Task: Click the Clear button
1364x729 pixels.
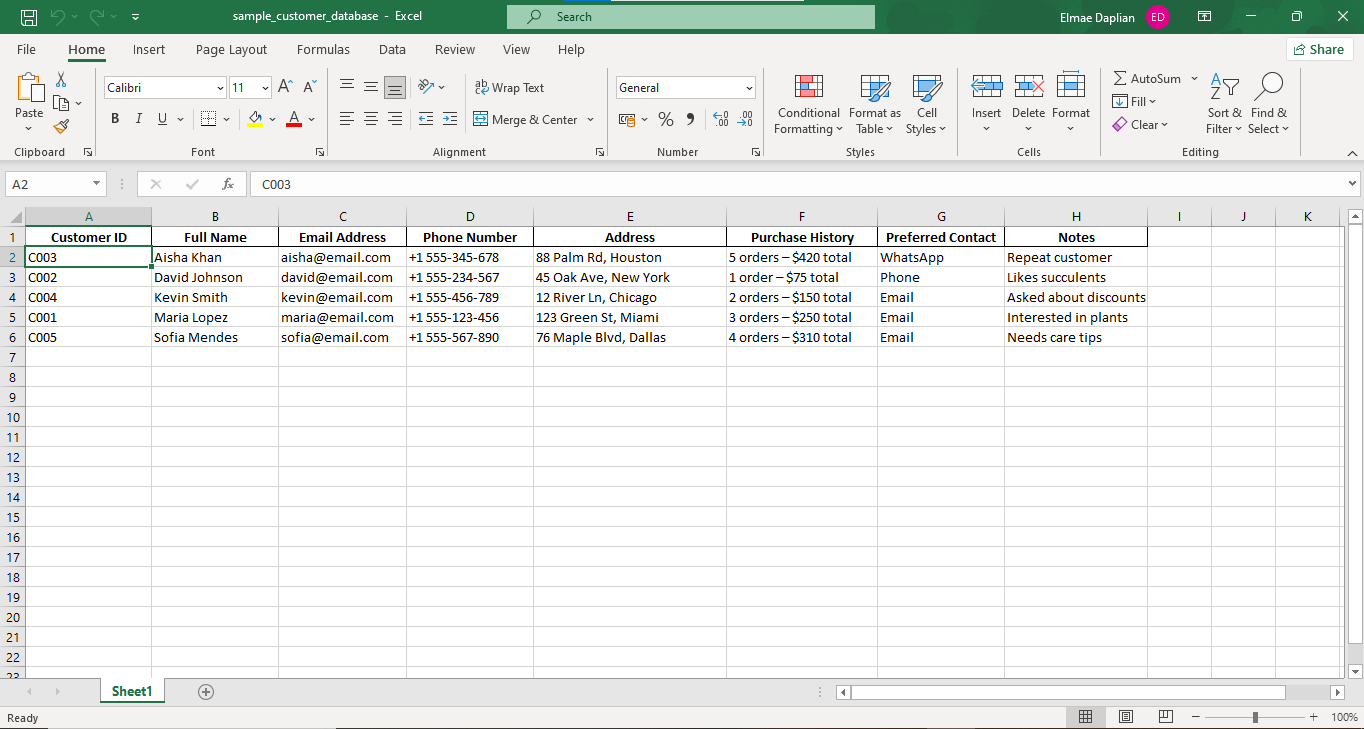Action: (1139, 124)
